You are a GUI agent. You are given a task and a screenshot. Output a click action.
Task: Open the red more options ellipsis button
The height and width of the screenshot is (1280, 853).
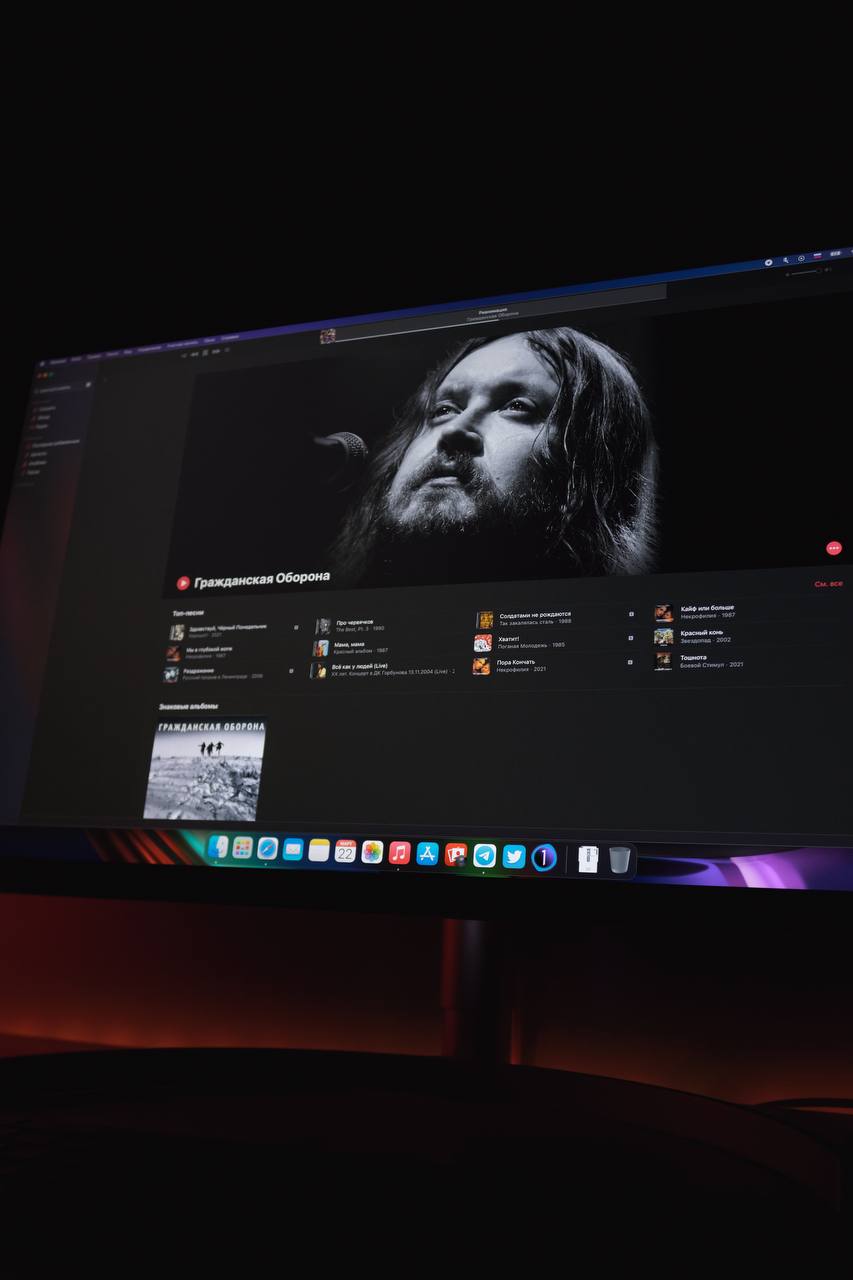(834, 548)
